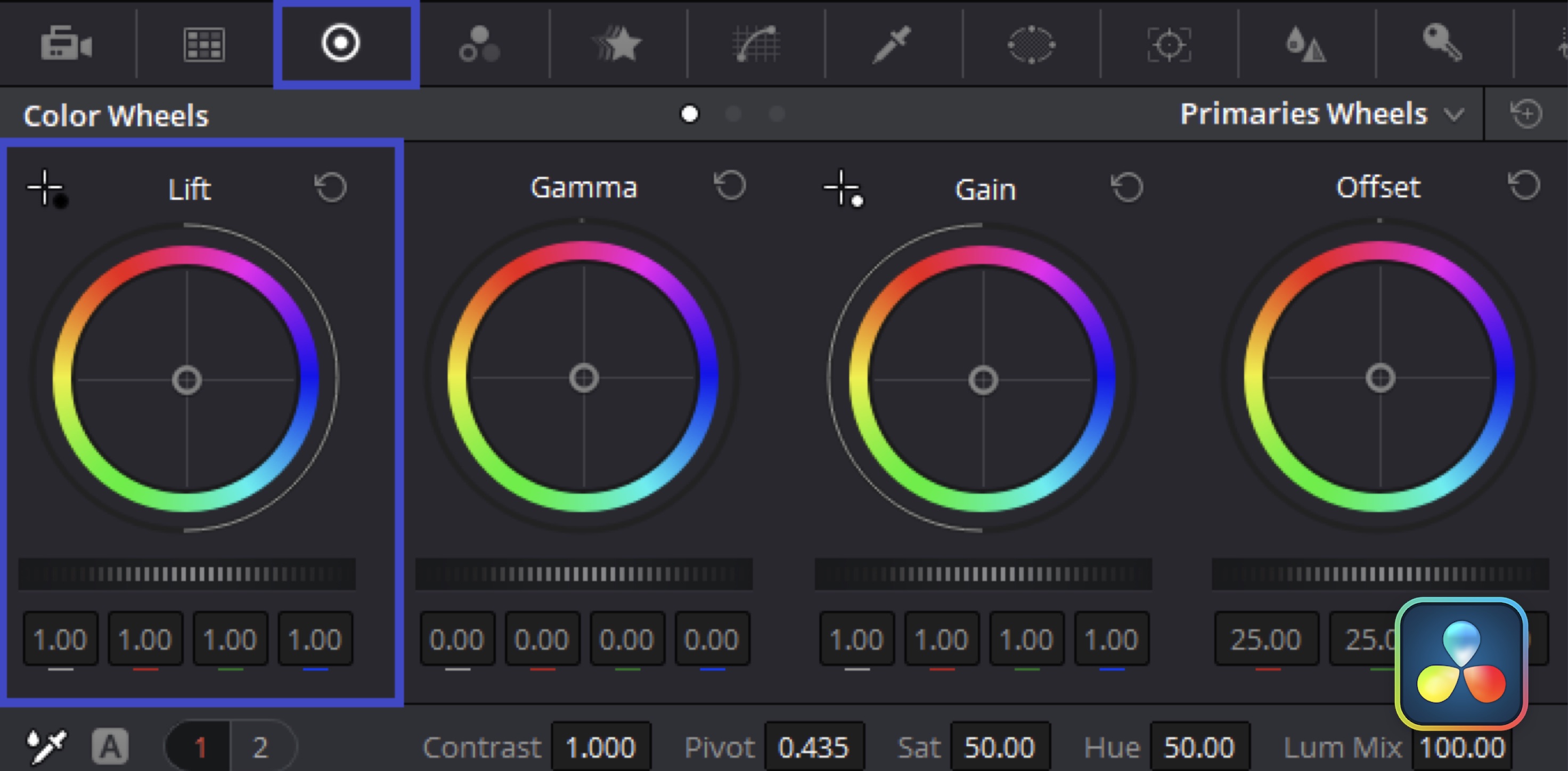The width and height of the screenshot is (1568, 771).
Task: Open the Blur and Sharpen palette icon
Action: (x=1306, y=44)
